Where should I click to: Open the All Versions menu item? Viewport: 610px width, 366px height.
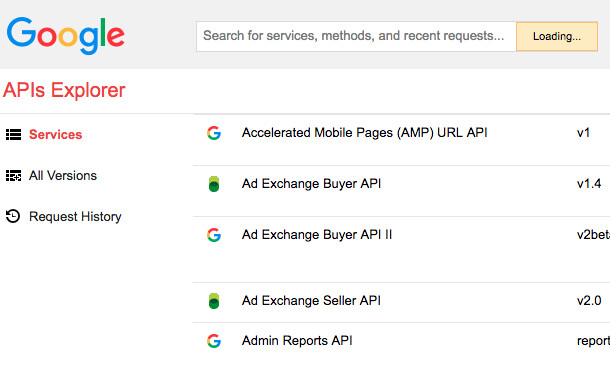click(x=63, y=176)
